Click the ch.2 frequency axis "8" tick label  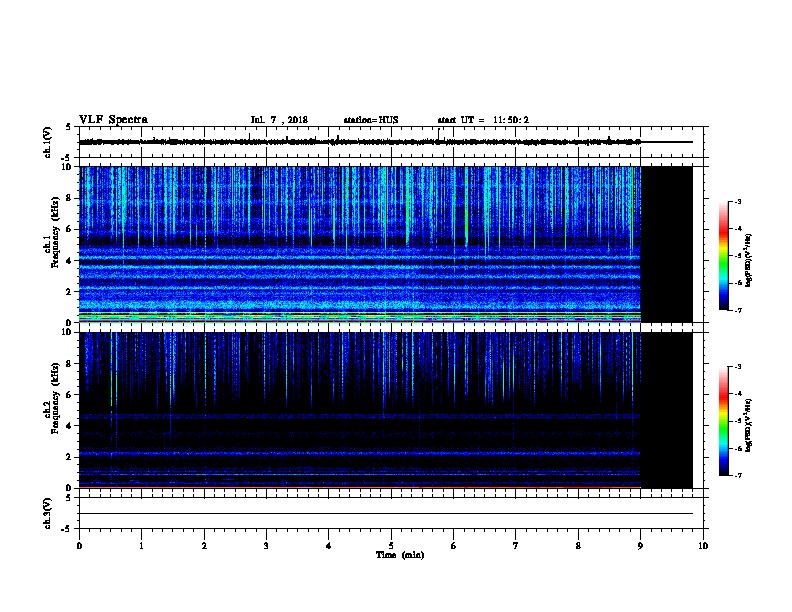tap(70, 364)
